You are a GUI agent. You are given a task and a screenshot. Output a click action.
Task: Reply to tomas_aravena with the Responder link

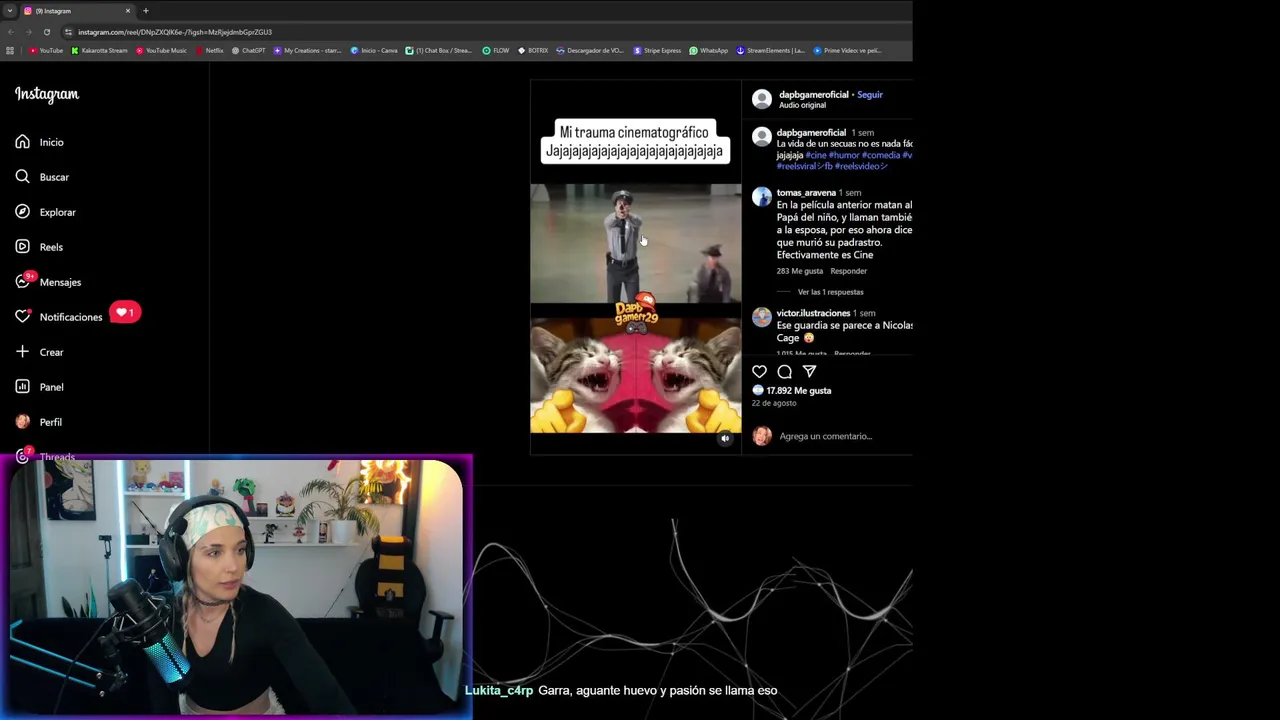[x=848, y=271]
